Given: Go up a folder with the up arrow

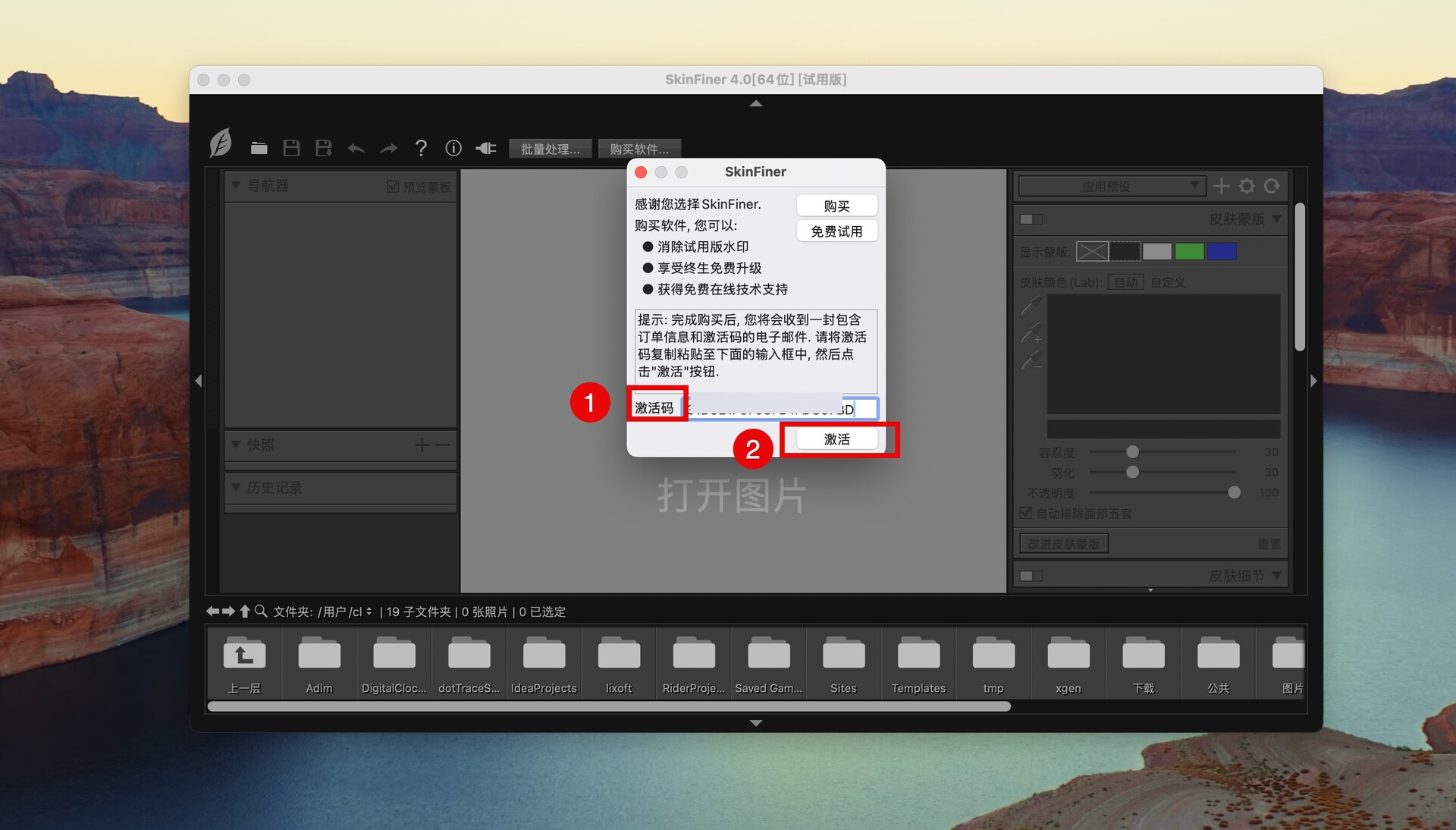Looking at the screenshot, I should [245, 611].
